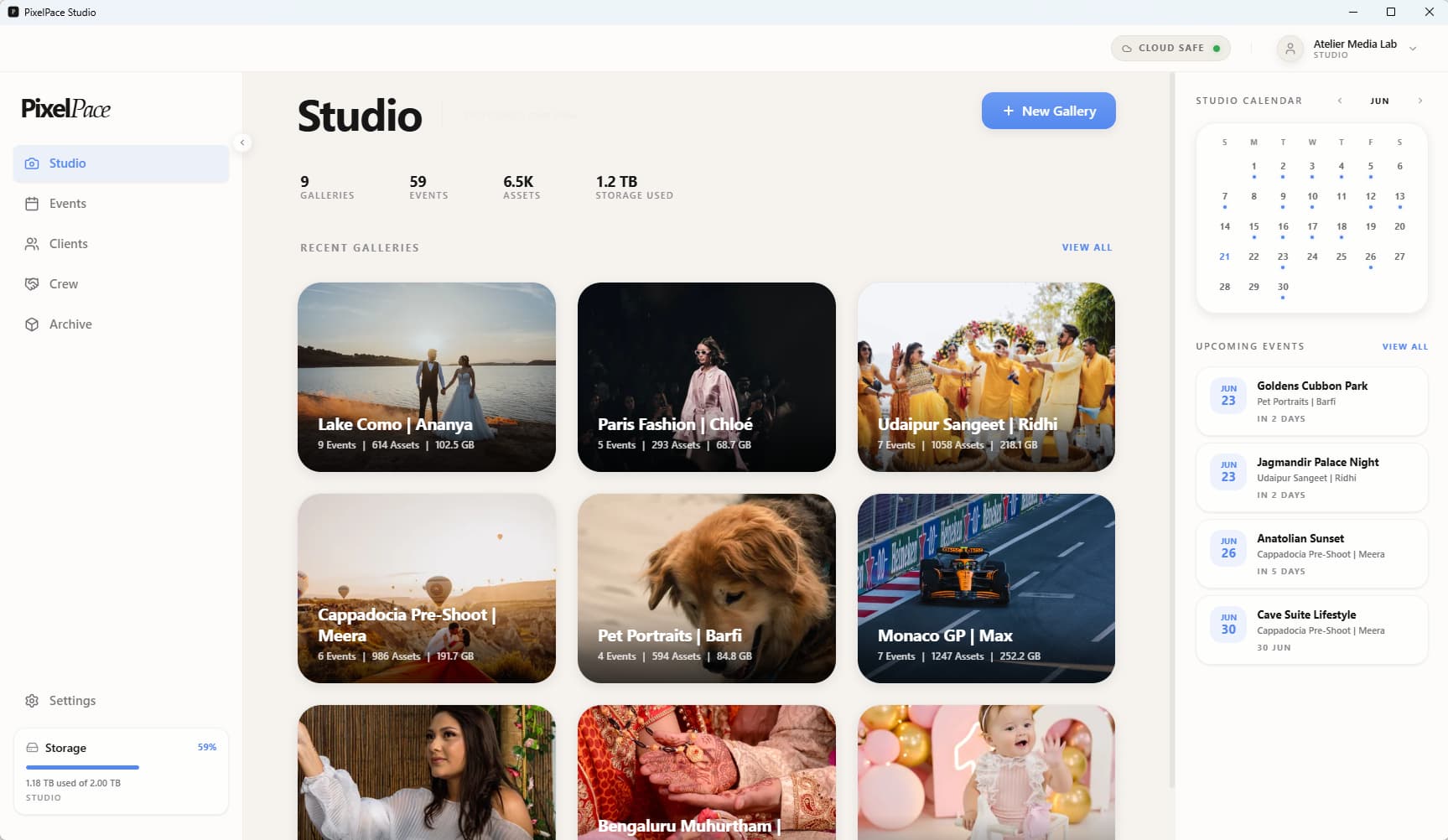Click the Settings gear icon

point(32,701)
